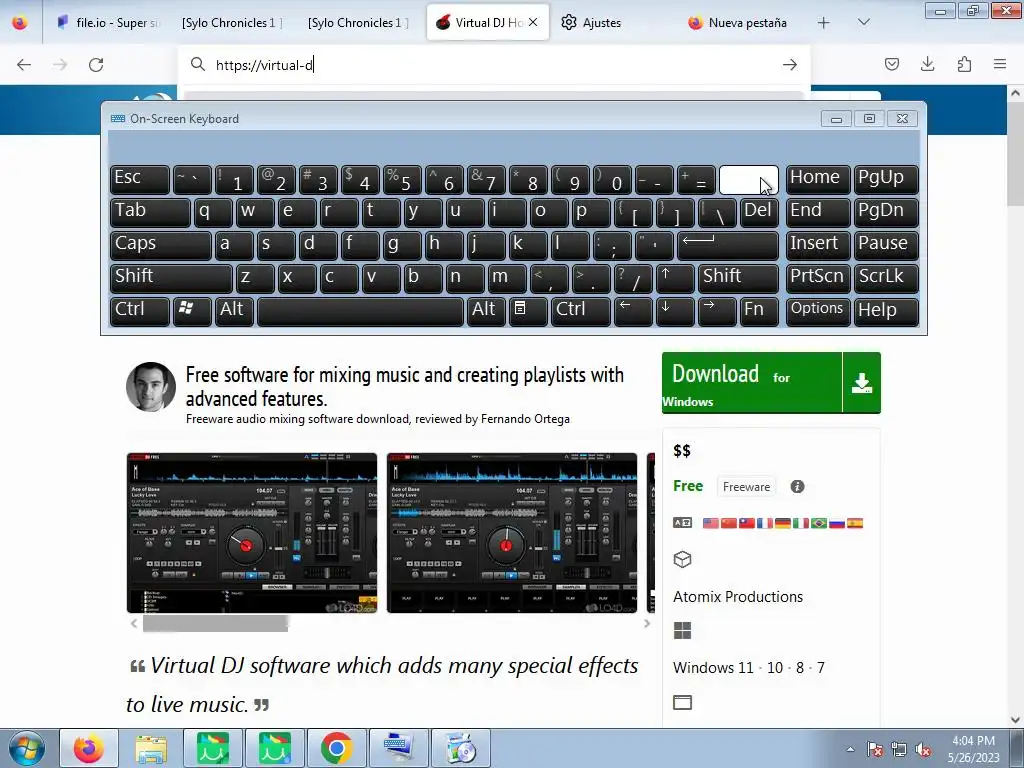
Task: Toggle the Caps key on on-screen keyboard
Action: click(161, 245)
